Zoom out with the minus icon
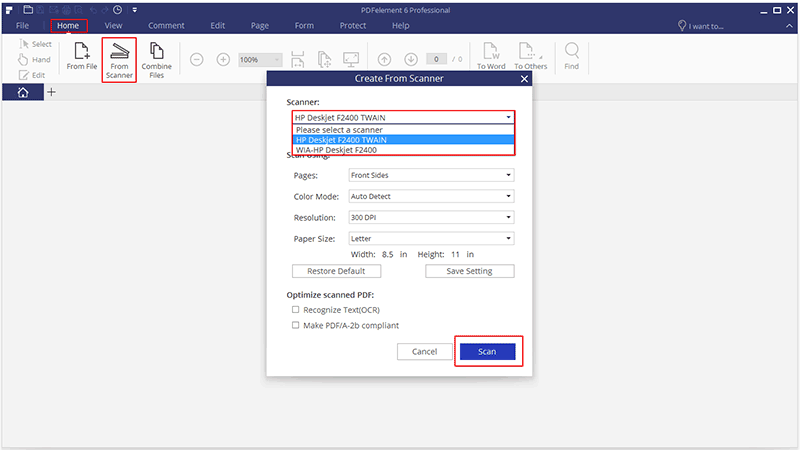 pyautogui.click(x=196, y=60)
